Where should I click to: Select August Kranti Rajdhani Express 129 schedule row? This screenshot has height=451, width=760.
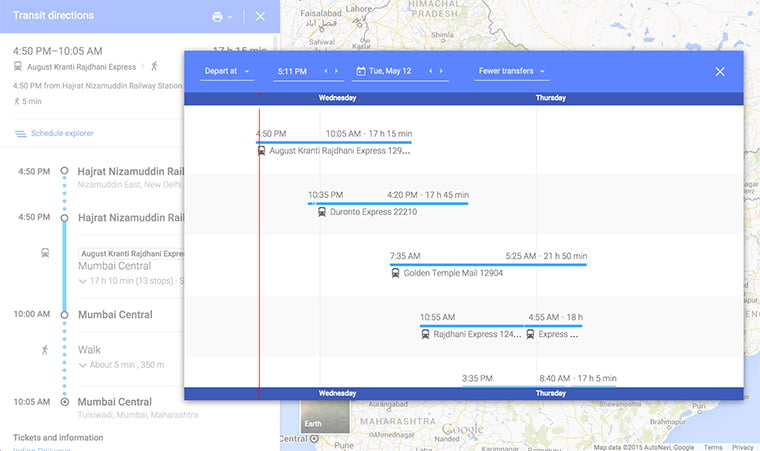[x=333, y=142]
